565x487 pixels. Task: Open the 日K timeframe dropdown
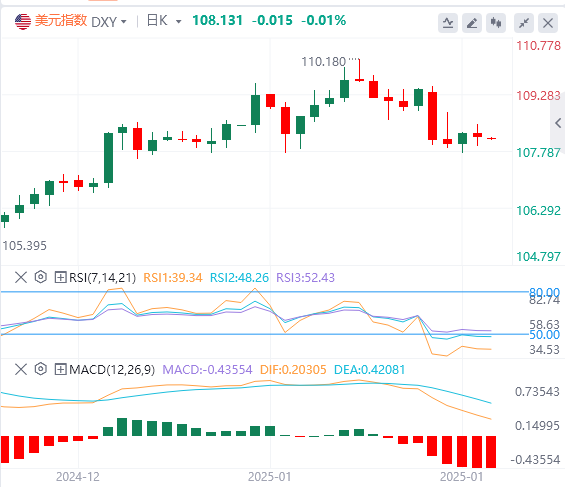point(164,21)
